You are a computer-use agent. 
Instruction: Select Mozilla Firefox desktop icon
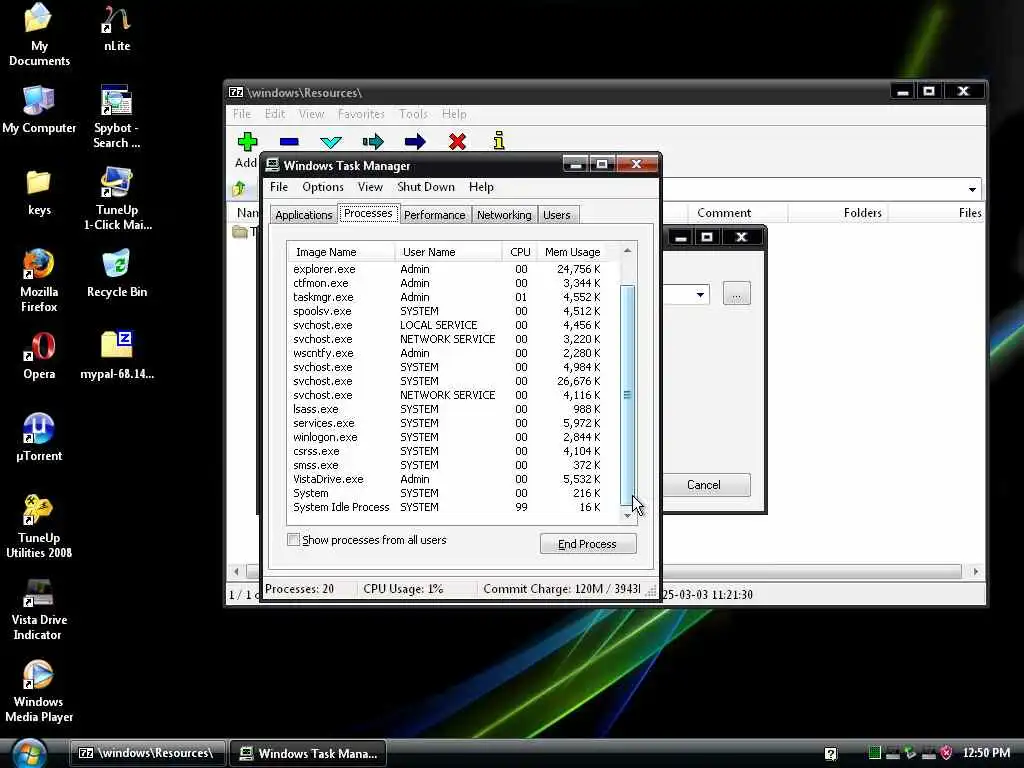(x=39, y=281)
